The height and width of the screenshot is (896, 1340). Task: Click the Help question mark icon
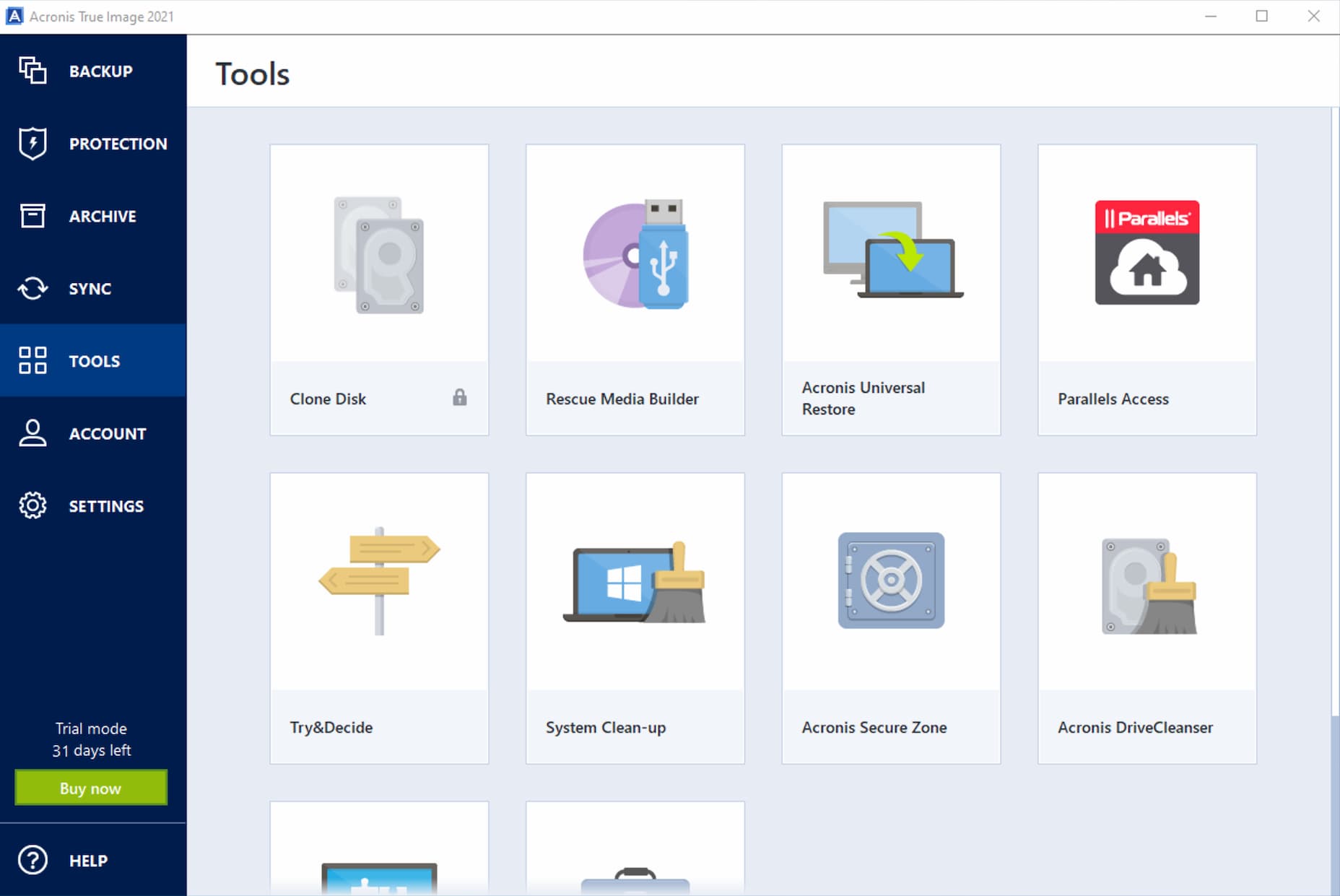32,860
